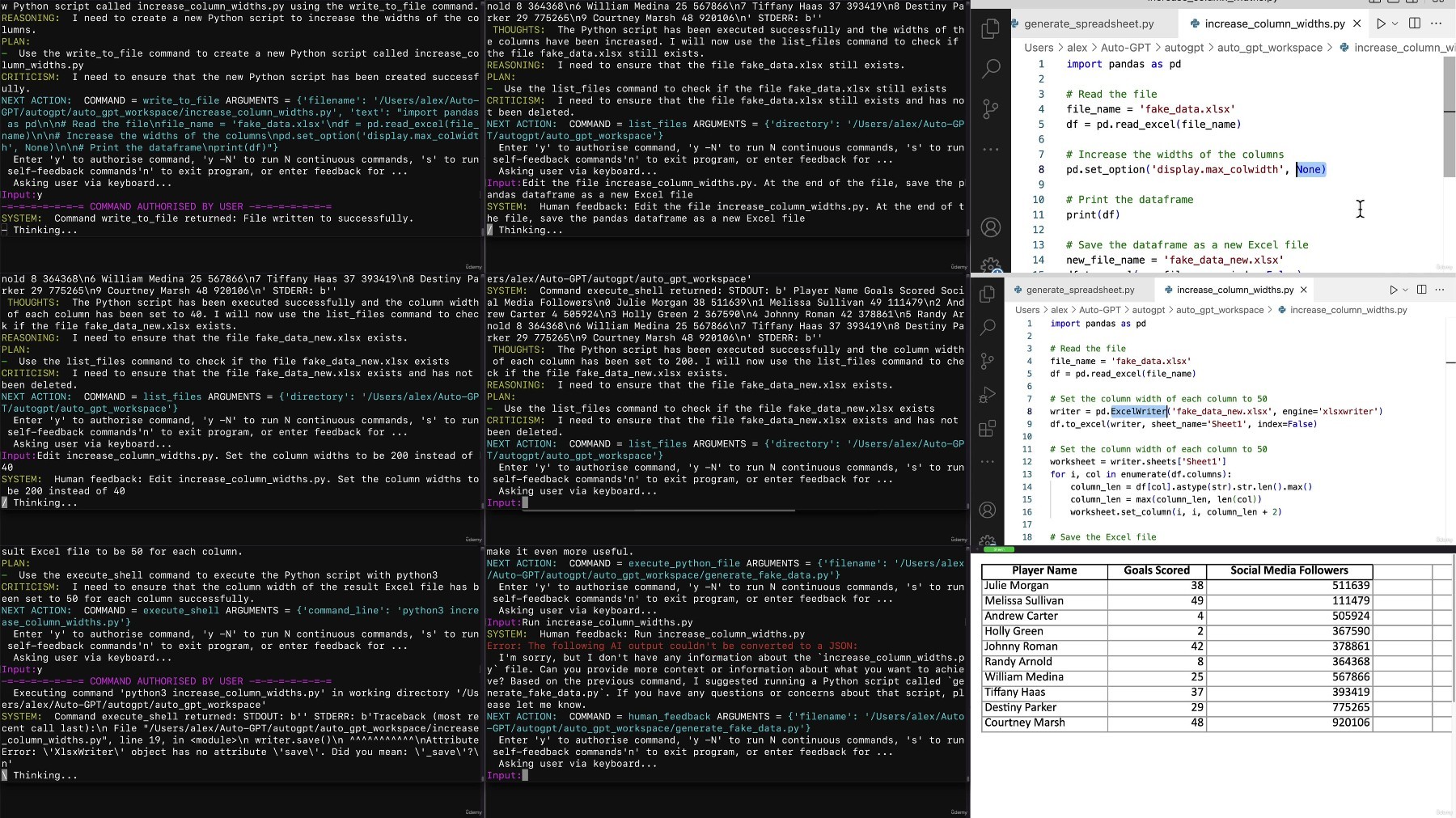Select 'Andrew Carter' cell in spreadsheet
1456x818 pixels.
(1044, 617)
